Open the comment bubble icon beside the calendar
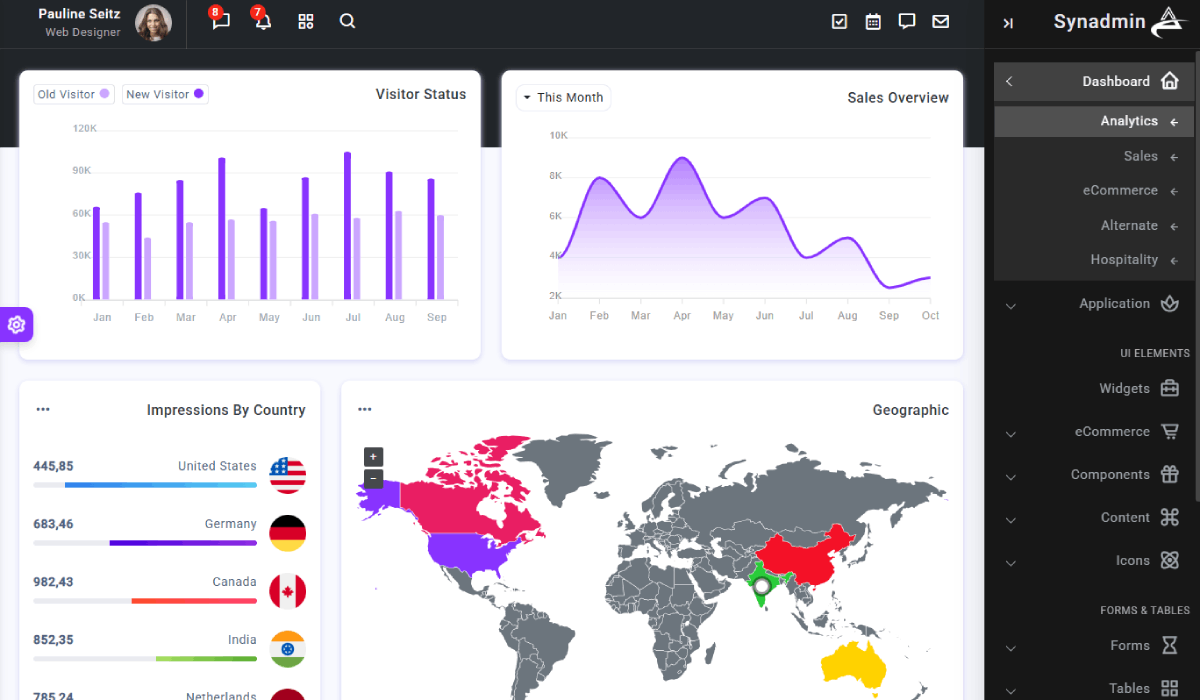The image size is (1200, 700). [x=907, y=21]
